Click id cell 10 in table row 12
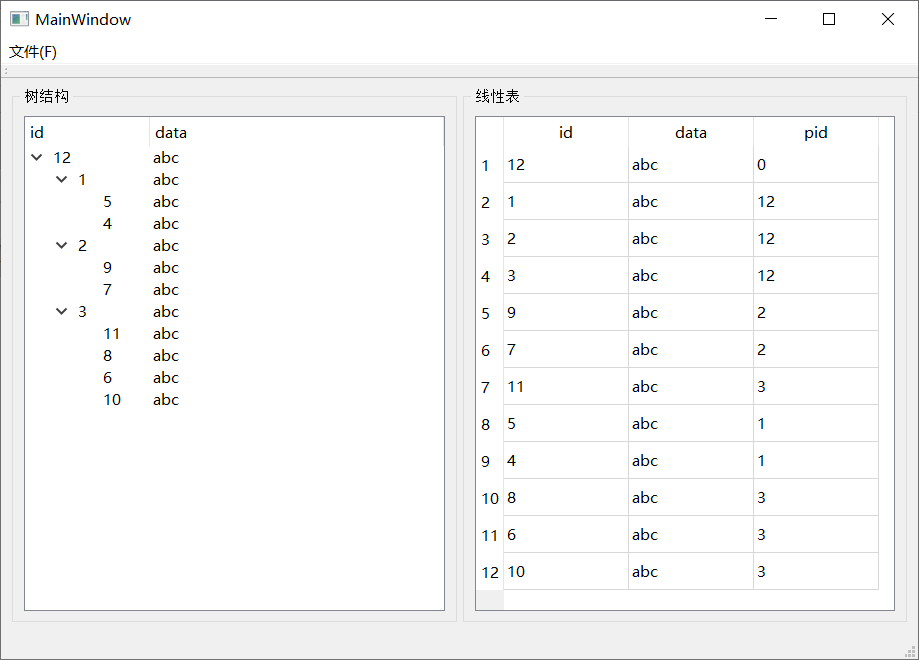919x660 pixels. click(566, 571)
